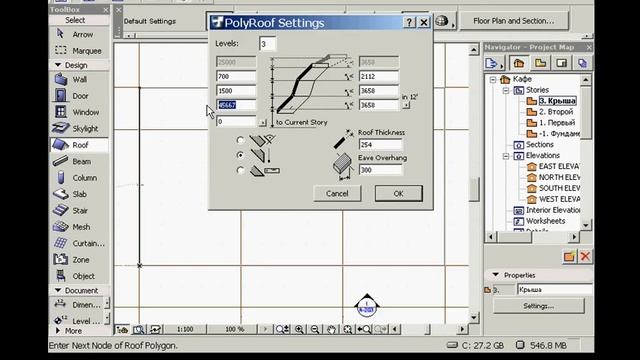Pick the Mesh tool
640x360 pixels.
(79, 227)
